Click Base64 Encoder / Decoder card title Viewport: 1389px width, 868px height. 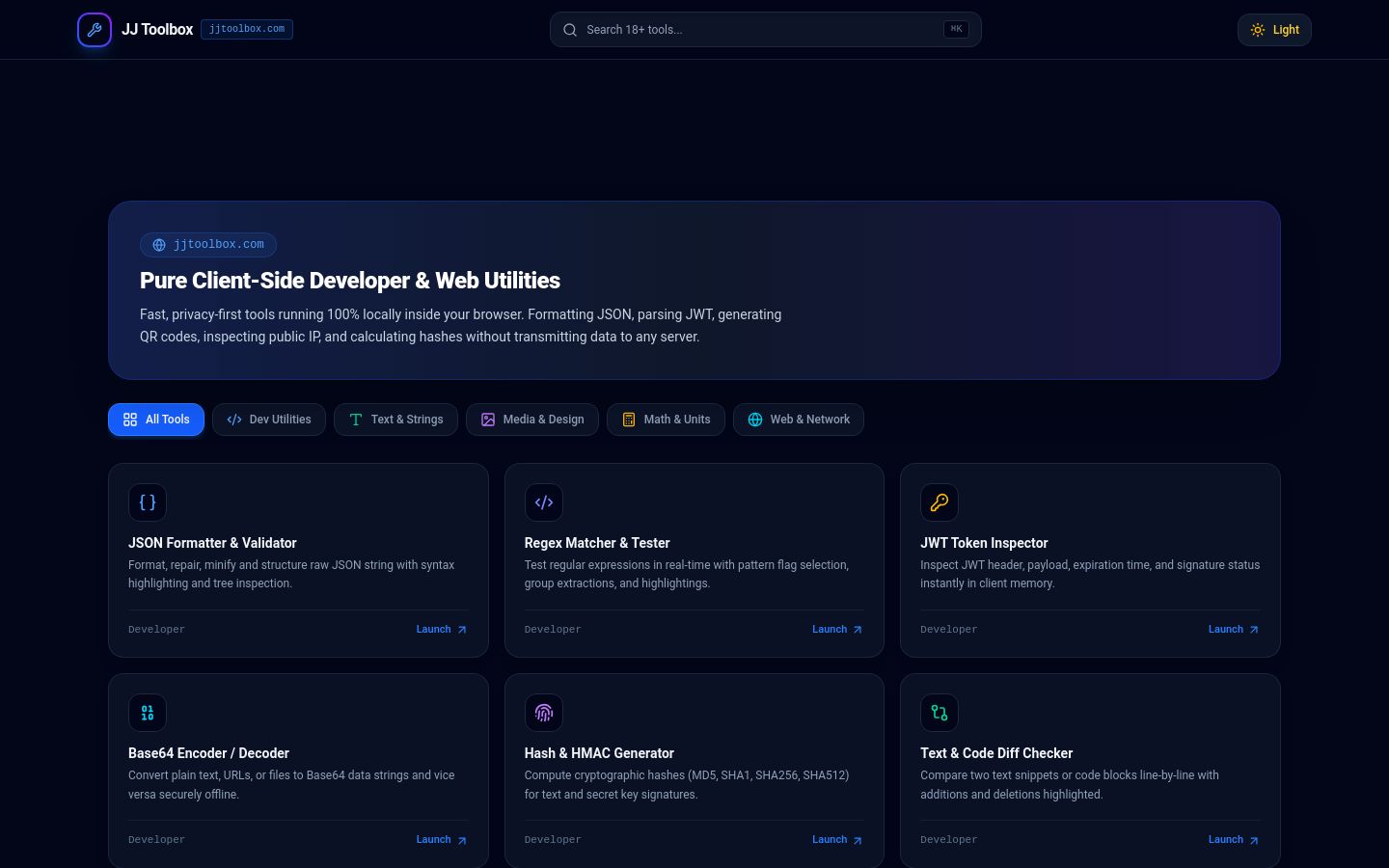(x=208, y=753)
